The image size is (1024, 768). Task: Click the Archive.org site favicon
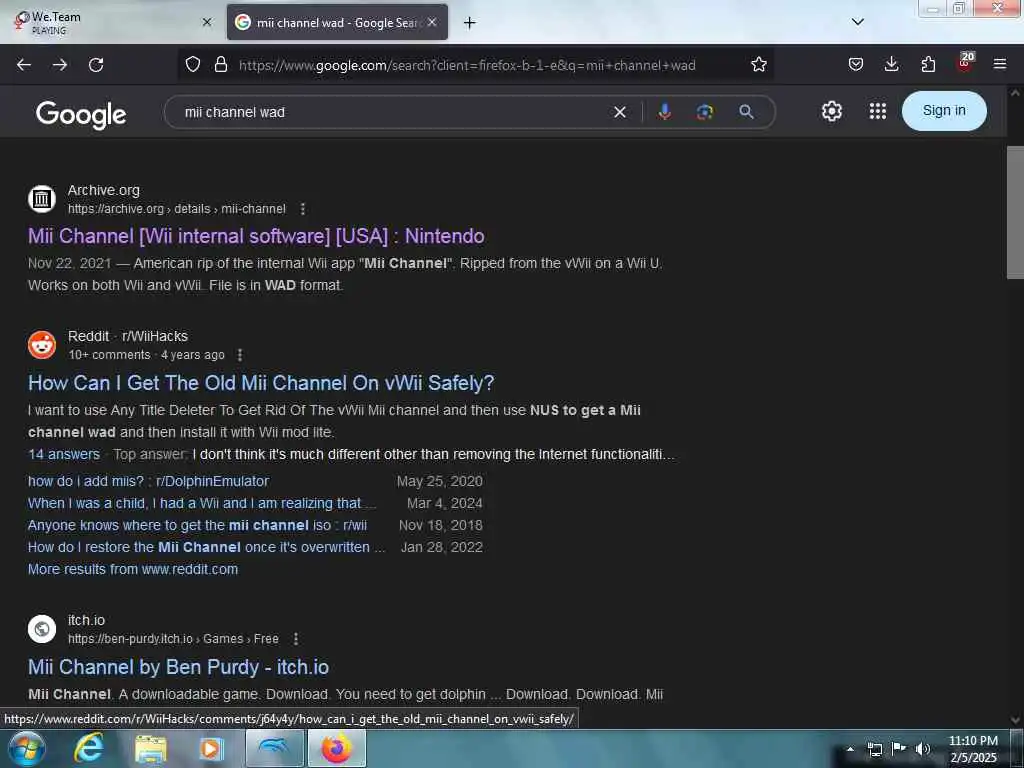(x=42, y=199)
